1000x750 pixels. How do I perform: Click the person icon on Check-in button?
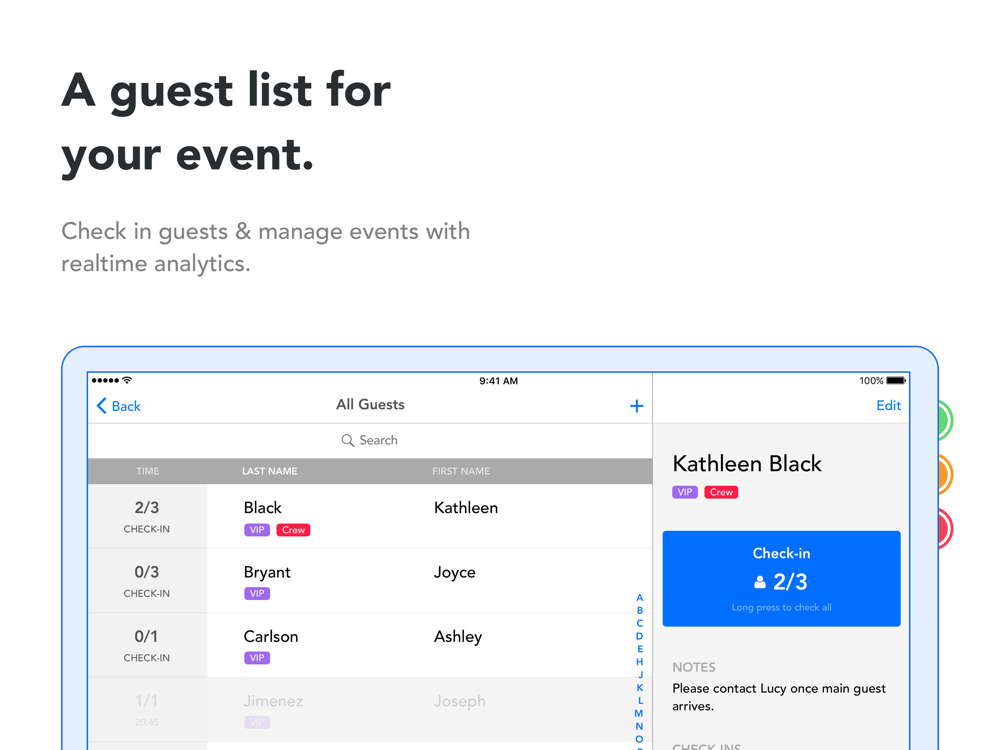point(760,582)
